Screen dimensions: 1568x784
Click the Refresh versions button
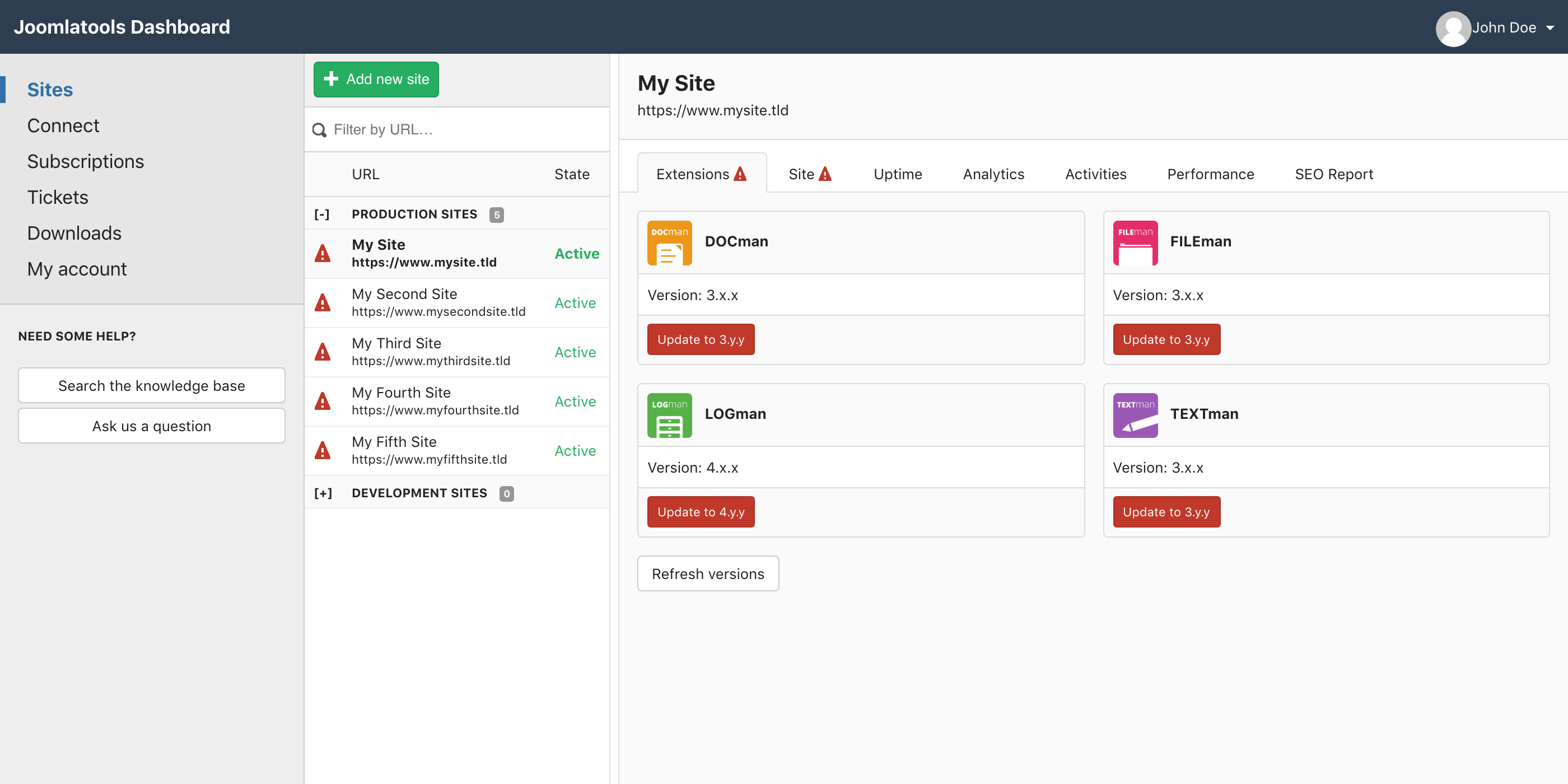[x=707, y=573]
